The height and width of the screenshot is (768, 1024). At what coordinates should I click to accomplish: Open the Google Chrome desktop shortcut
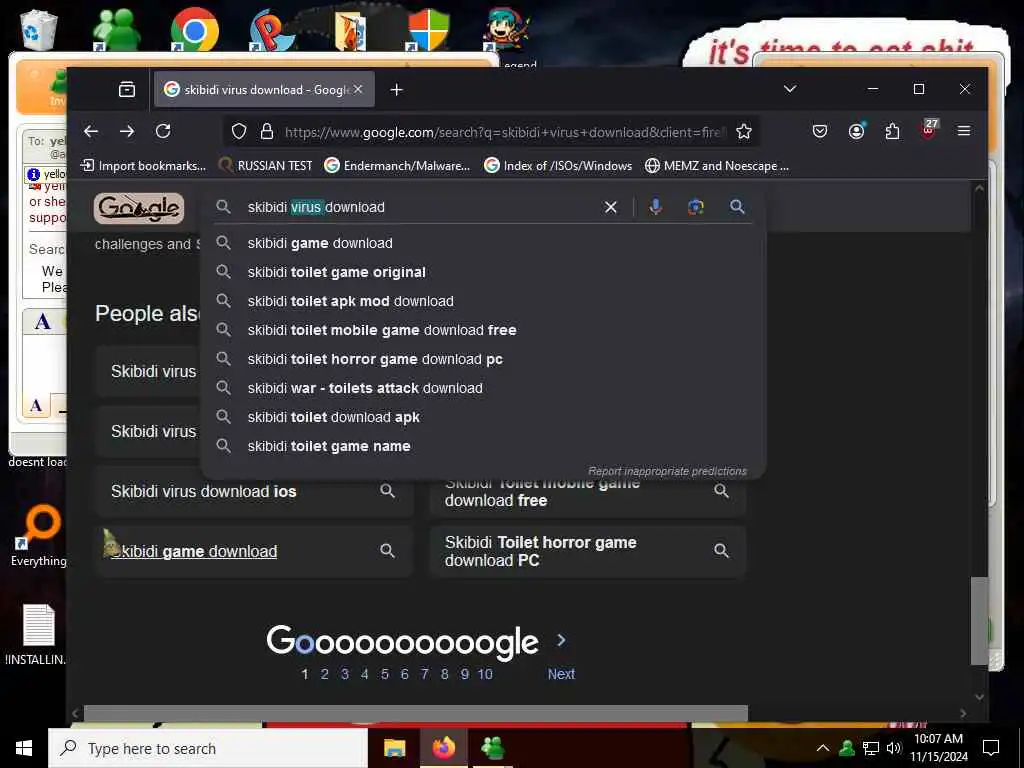click(x=195, y=29)
